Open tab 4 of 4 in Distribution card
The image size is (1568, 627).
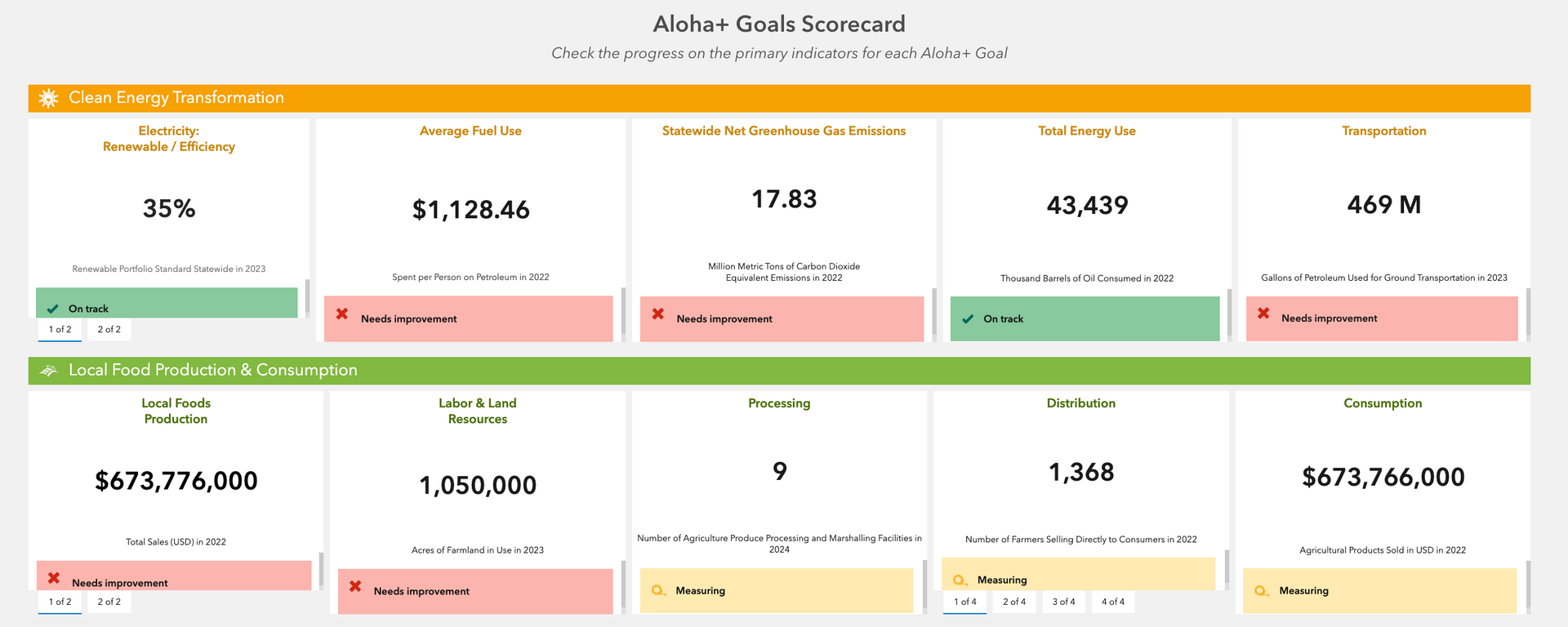coord(1112,602)
